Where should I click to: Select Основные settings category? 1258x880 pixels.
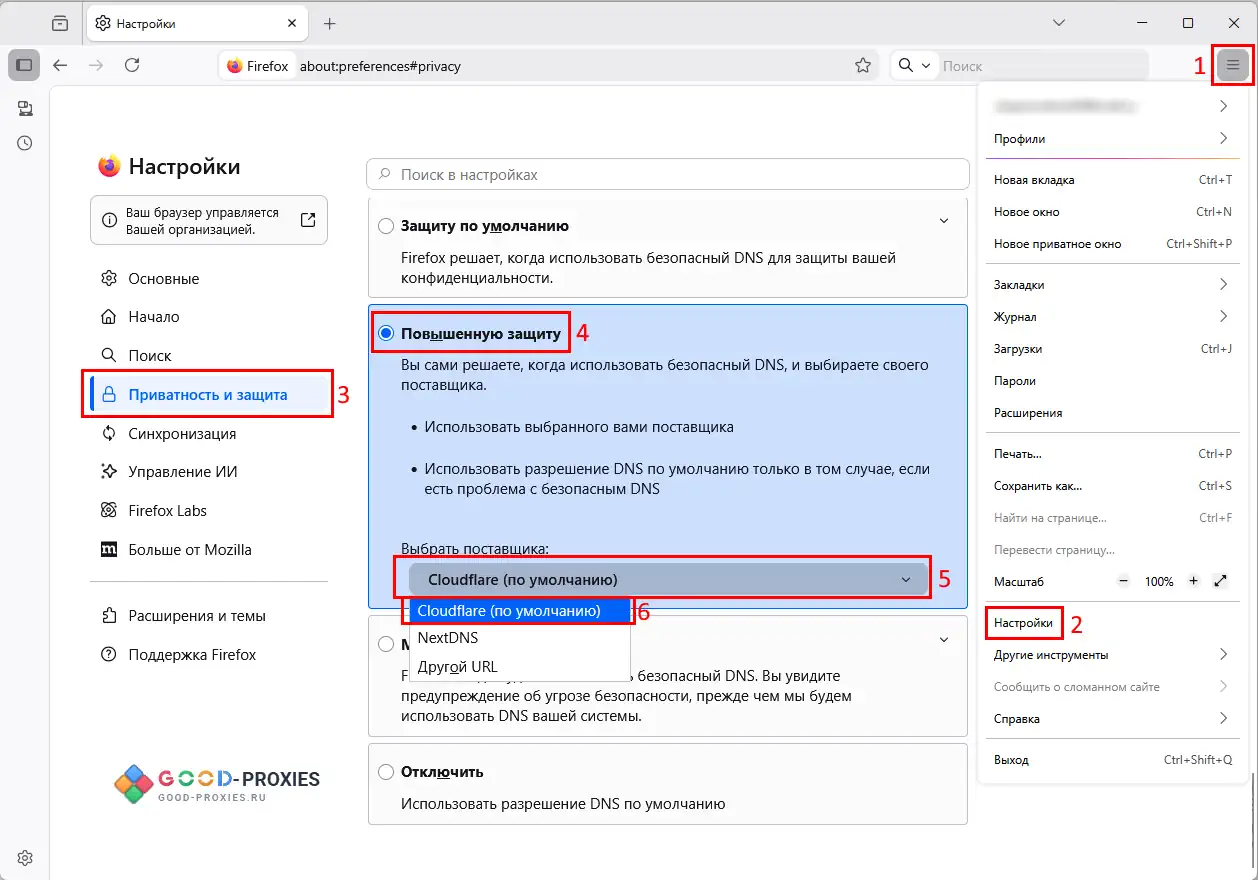coord(209,278)
